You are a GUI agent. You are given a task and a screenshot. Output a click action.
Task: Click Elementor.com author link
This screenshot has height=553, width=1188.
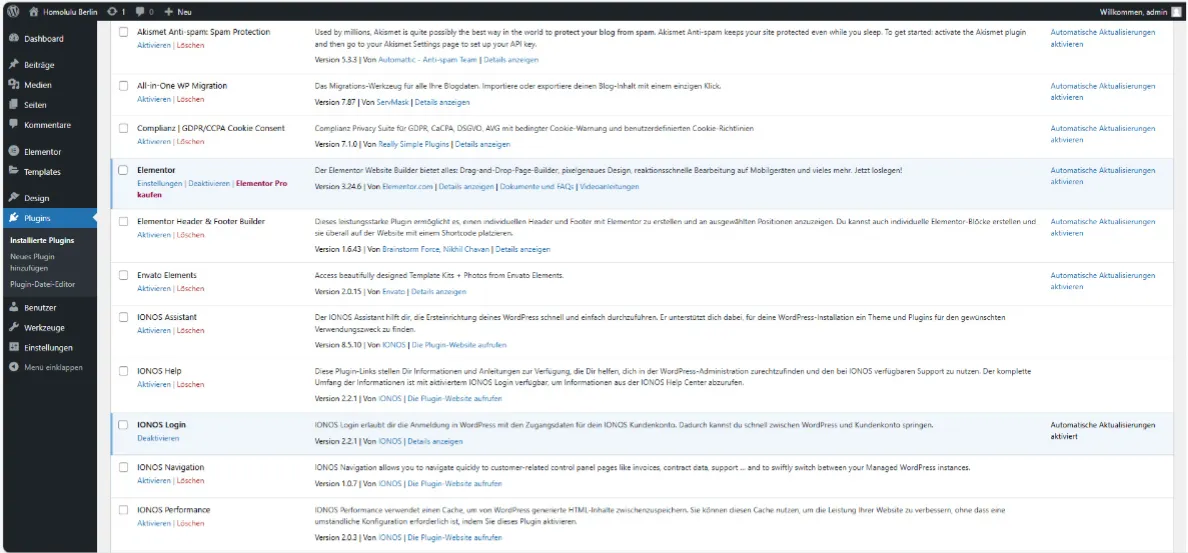408,186
